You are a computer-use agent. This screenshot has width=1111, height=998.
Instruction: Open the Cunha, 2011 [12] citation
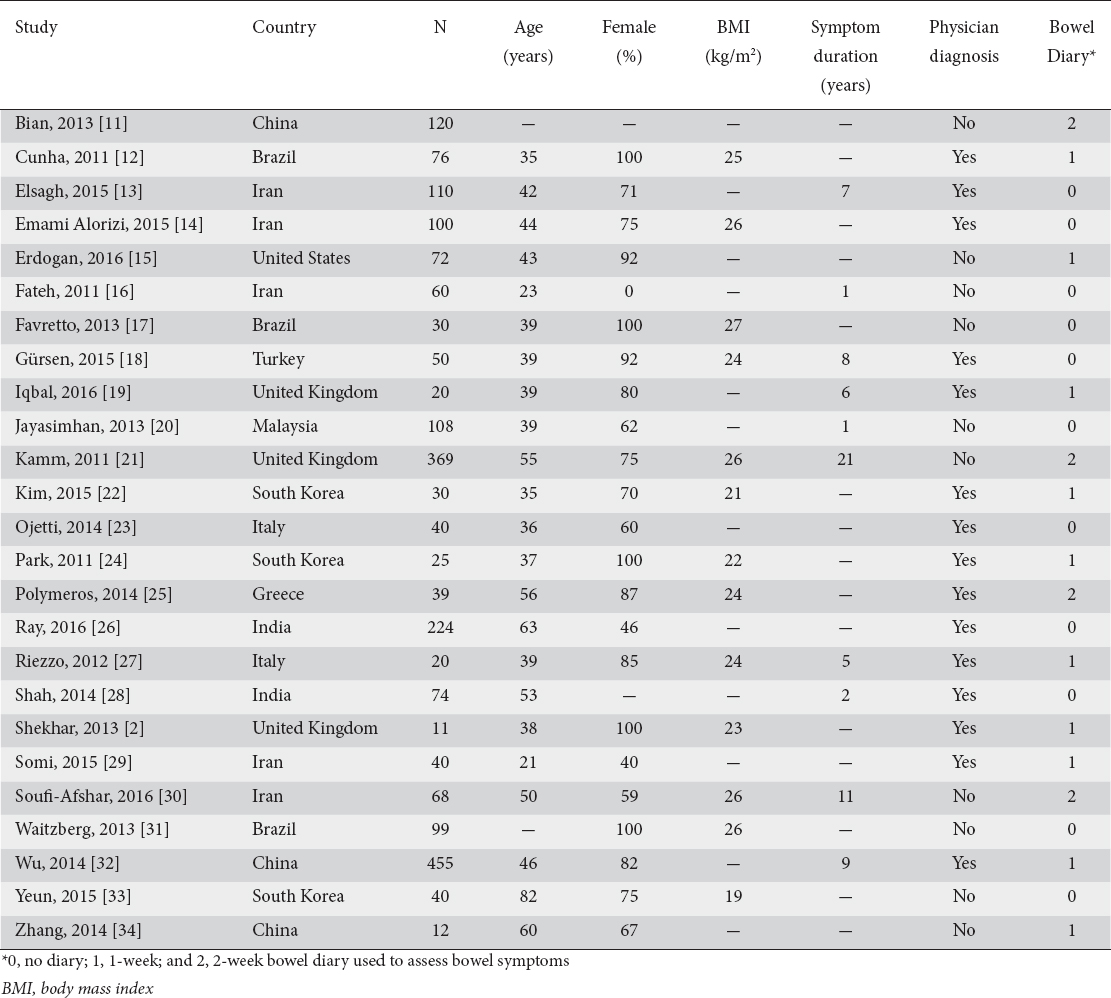click(79, 157)
